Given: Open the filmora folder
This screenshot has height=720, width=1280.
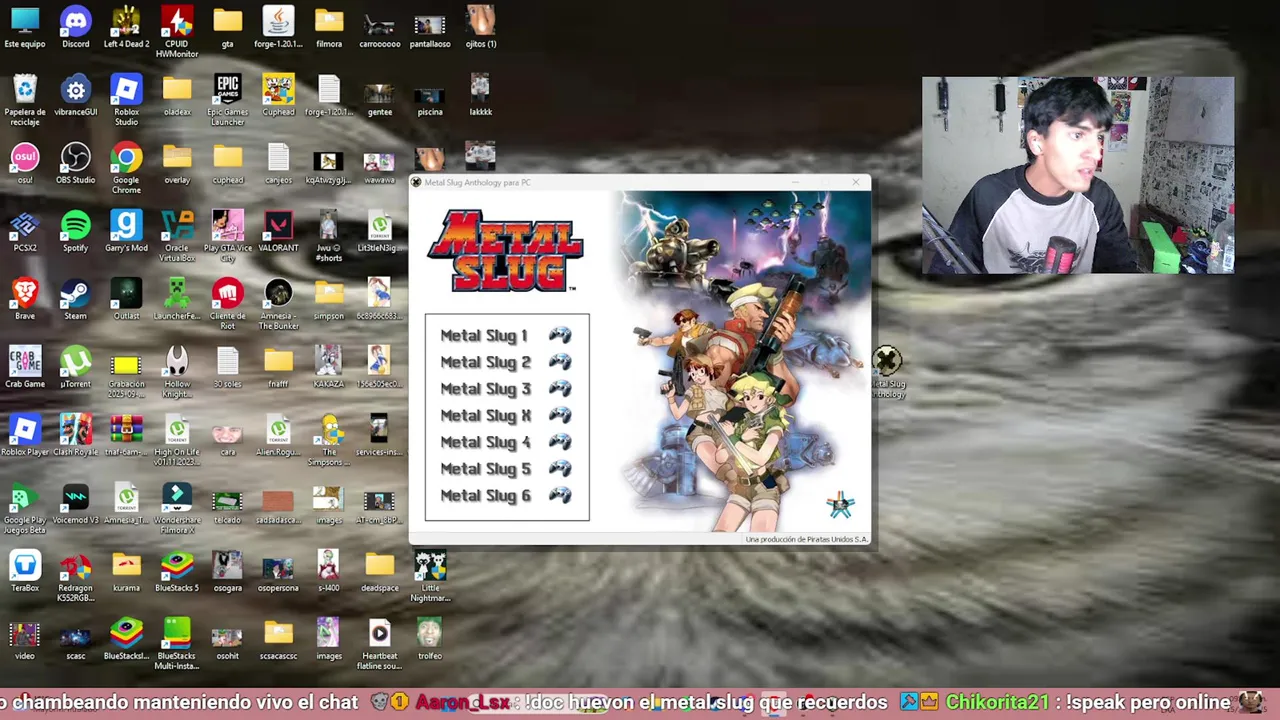Looking at the screenshot, I should (329, 27).
